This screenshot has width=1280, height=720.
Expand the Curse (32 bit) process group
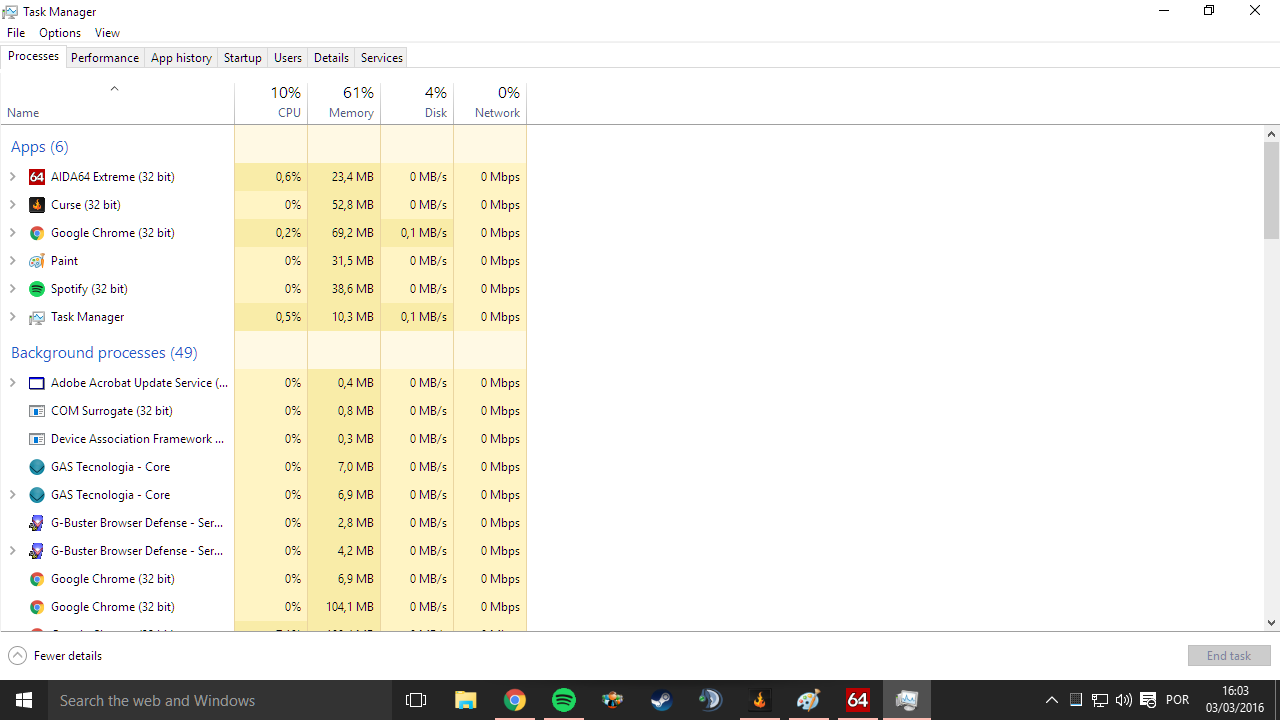[13, 205]
